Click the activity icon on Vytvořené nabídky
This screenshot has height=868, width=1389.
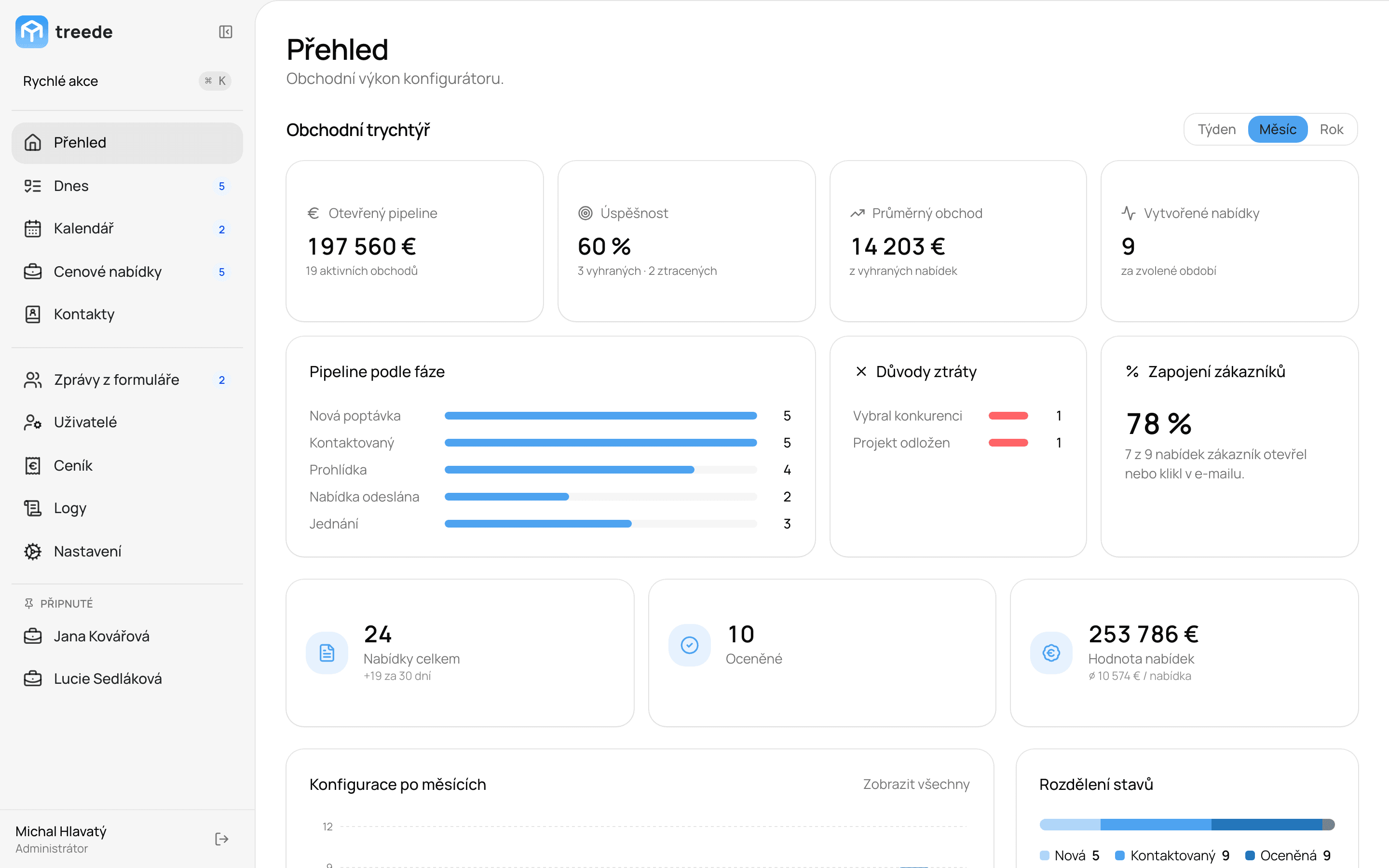pyautogui.click(x=1129, y=213)
